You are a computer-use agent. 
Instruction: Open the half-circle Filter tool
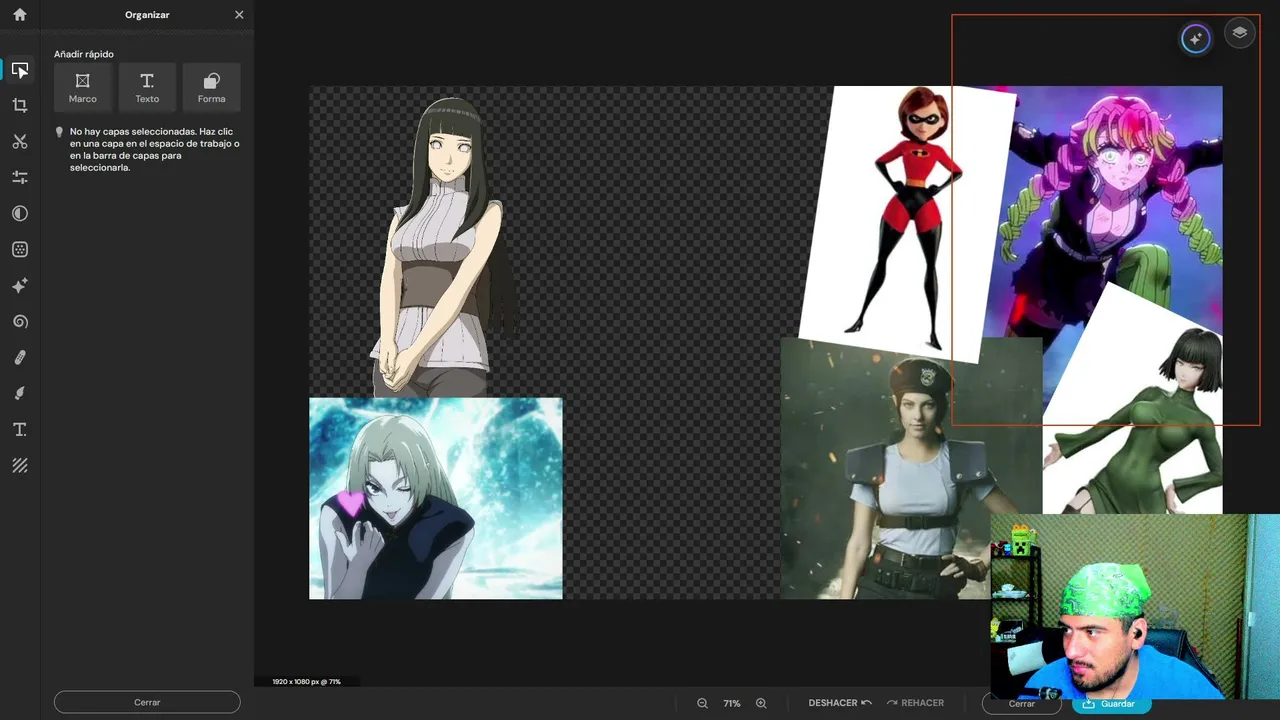point(20,213)
